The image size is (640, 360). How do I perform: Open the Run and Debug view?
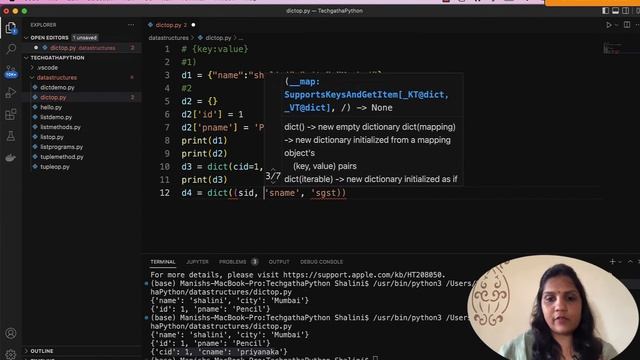(x=11, y=93)
